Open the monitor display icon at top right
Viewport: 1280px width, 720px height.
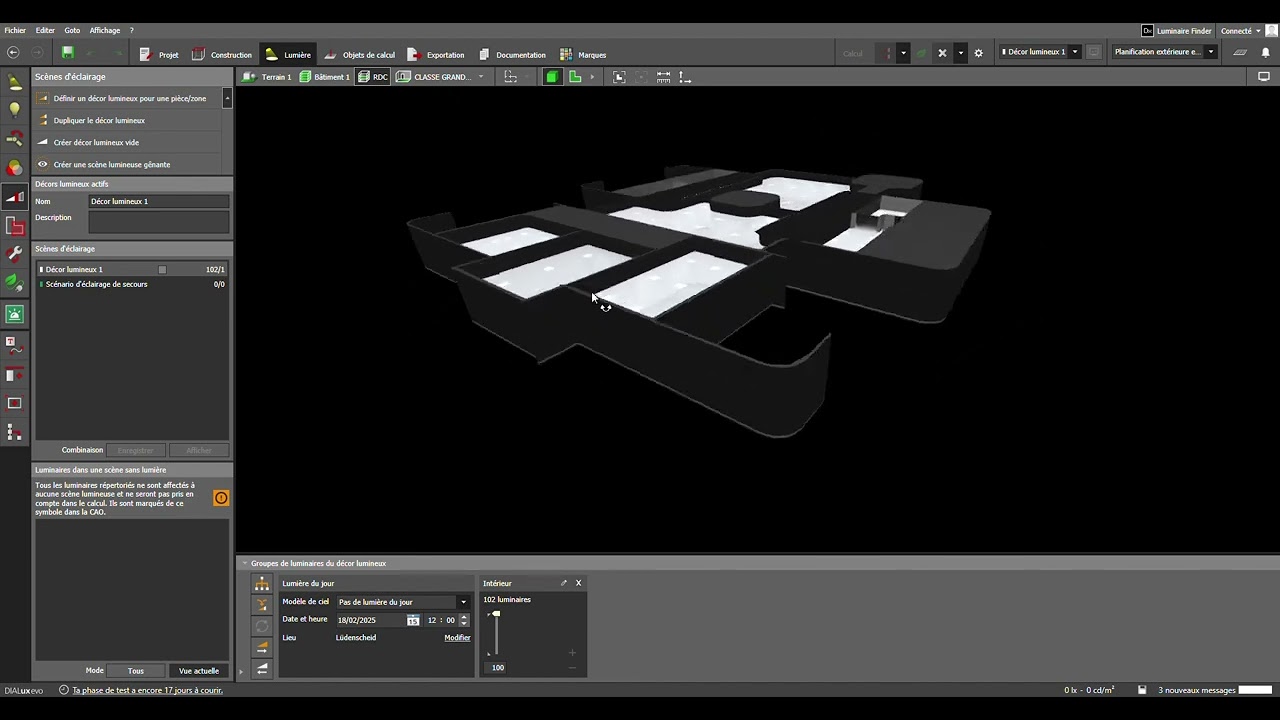1264,76
